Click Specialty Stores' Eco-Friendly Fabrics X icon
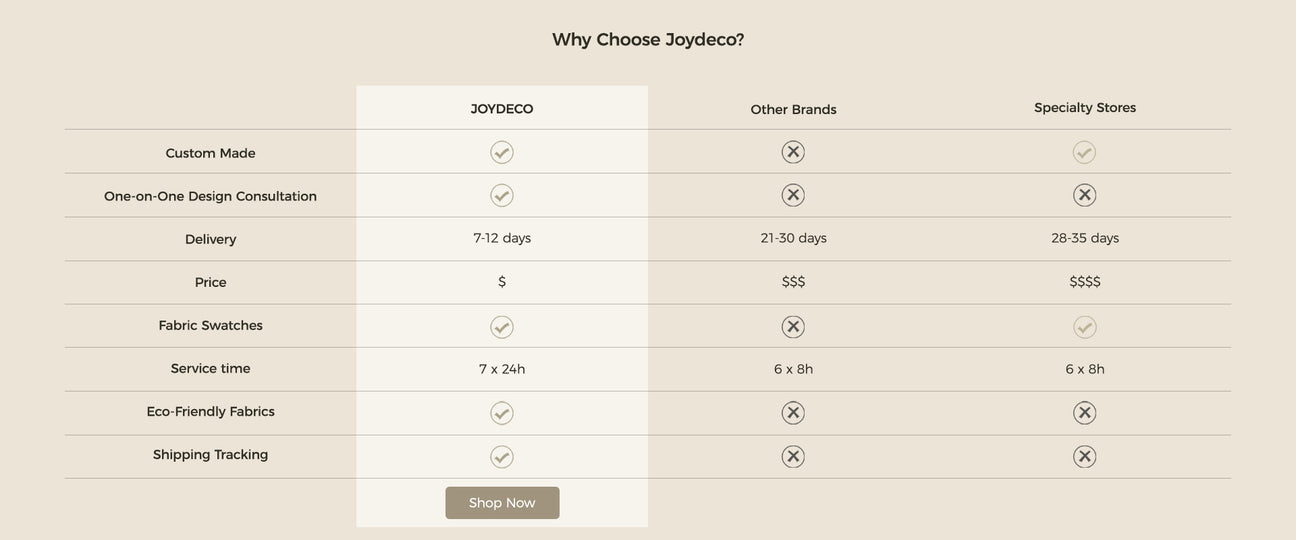Screen dimensions: 1296x540 (1084, 413)
